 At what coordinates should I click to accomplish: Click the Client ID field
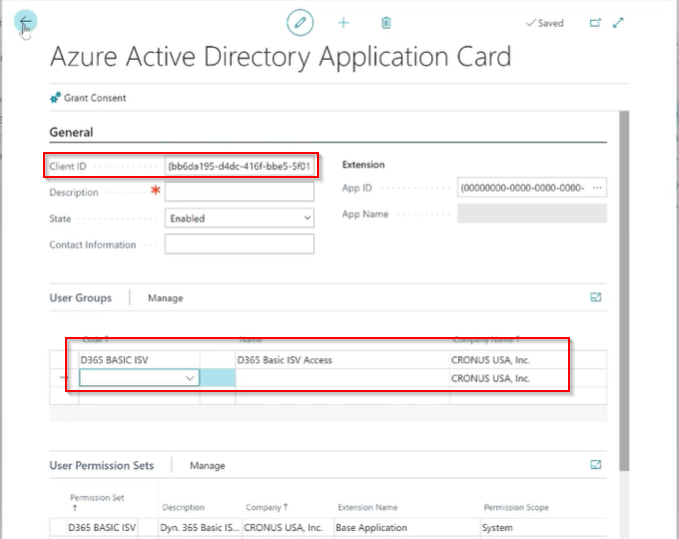click(x=239, y=166)
